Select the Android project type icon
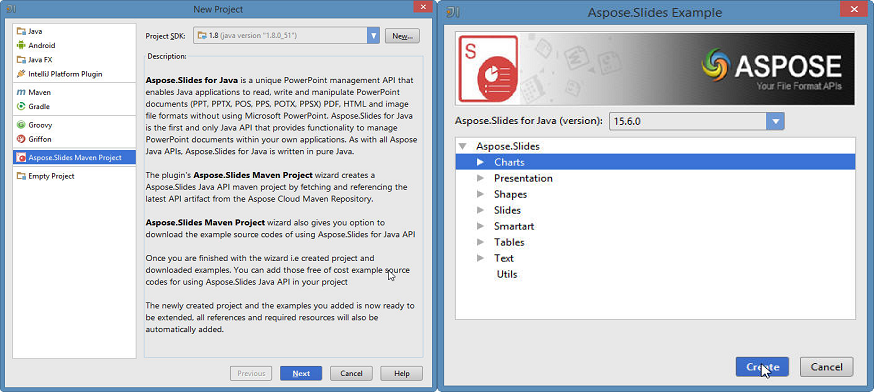Screen dimensions: 874x392 (x=21, y=46)
